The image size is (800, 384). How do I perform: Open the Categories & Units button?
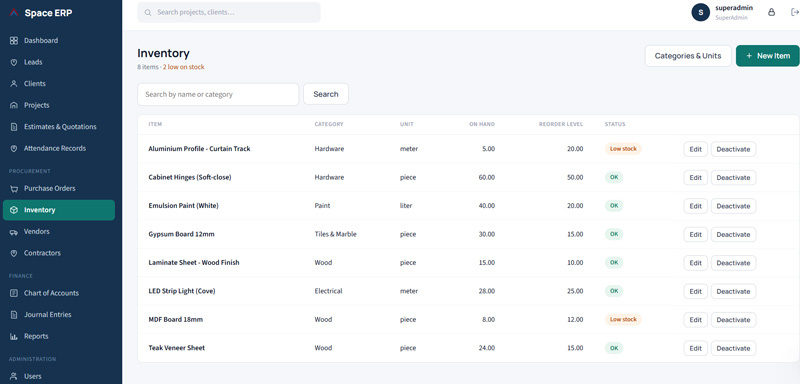click(x=688, y=56)
